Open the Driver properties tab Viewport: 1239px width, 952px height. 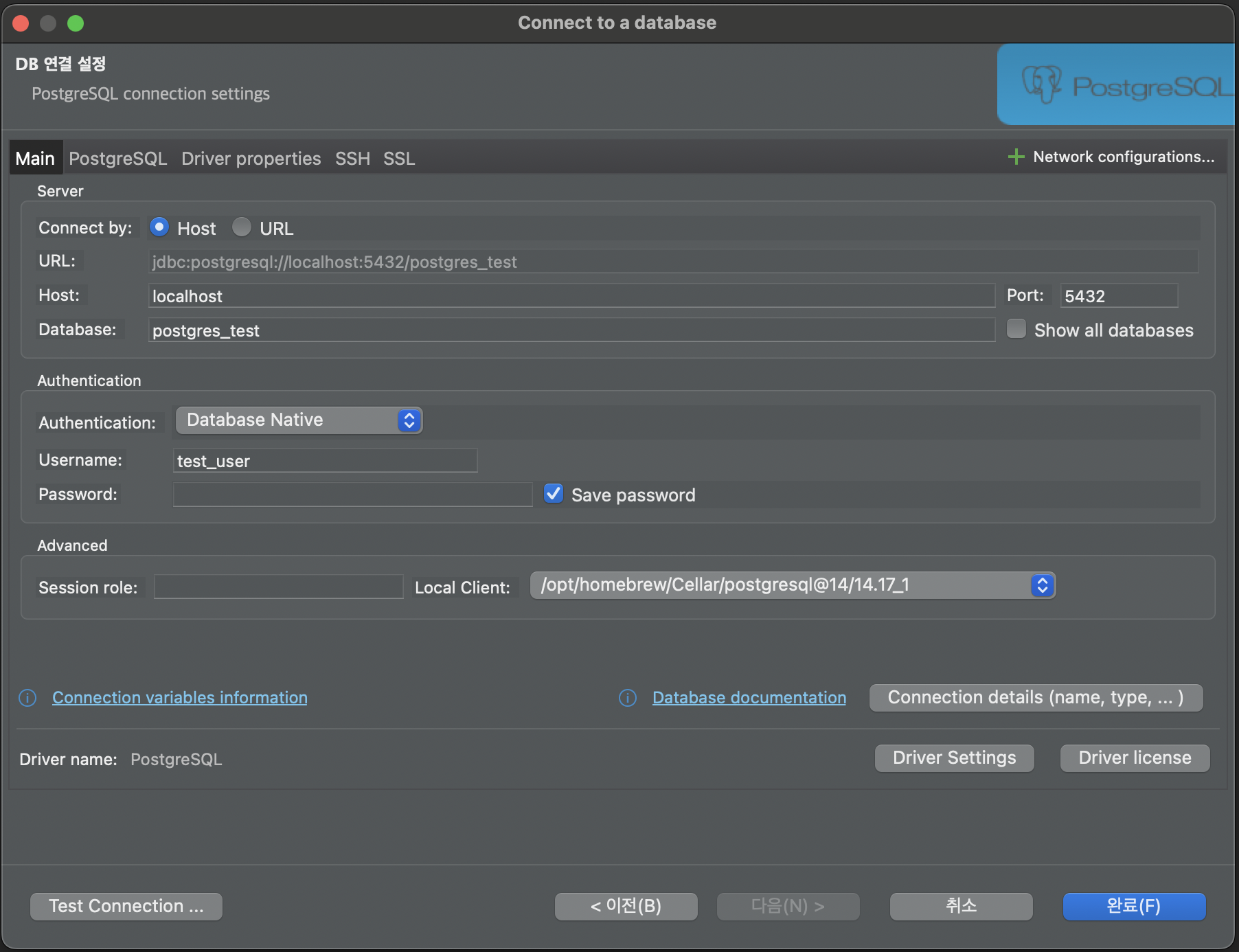tap(251, 159)
